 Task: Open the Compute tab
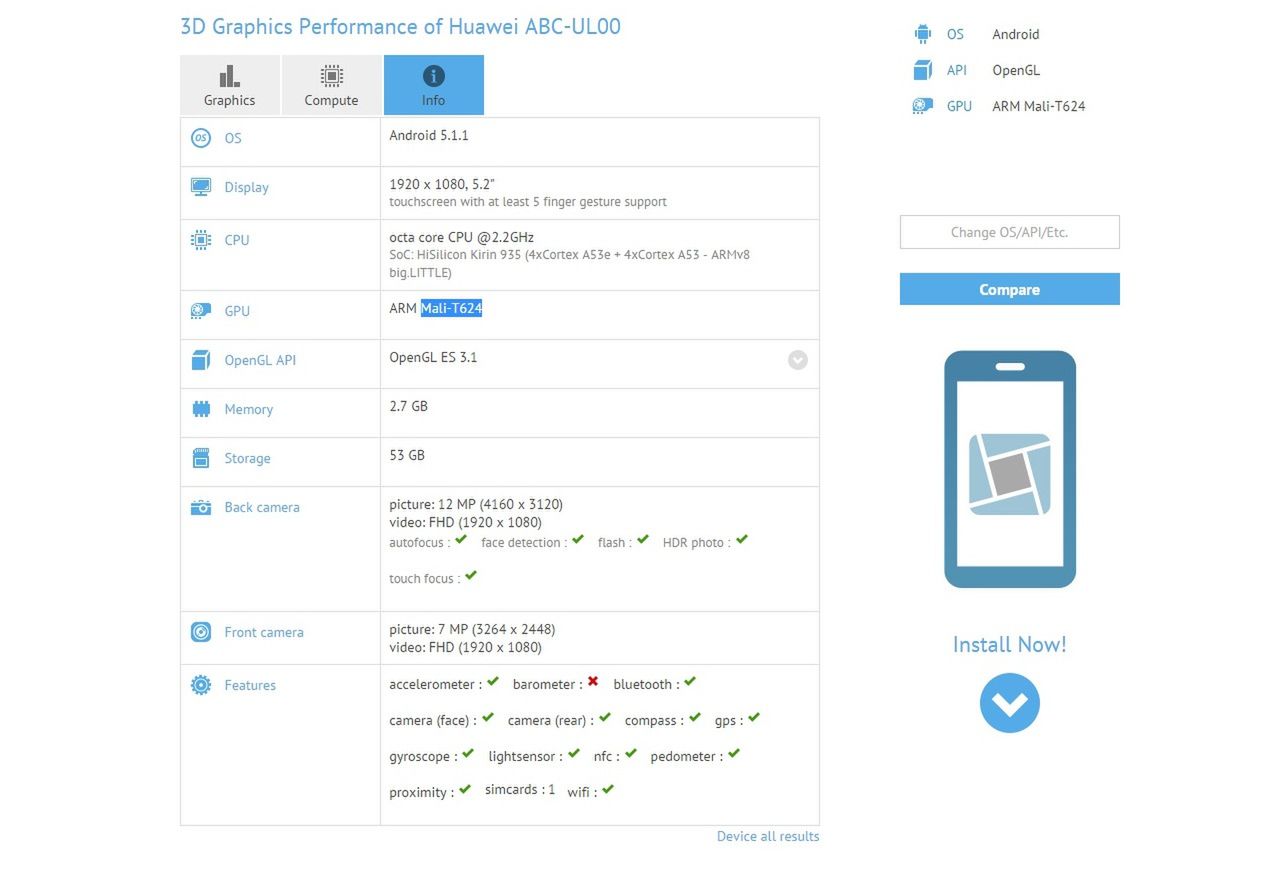coord(331,85)
